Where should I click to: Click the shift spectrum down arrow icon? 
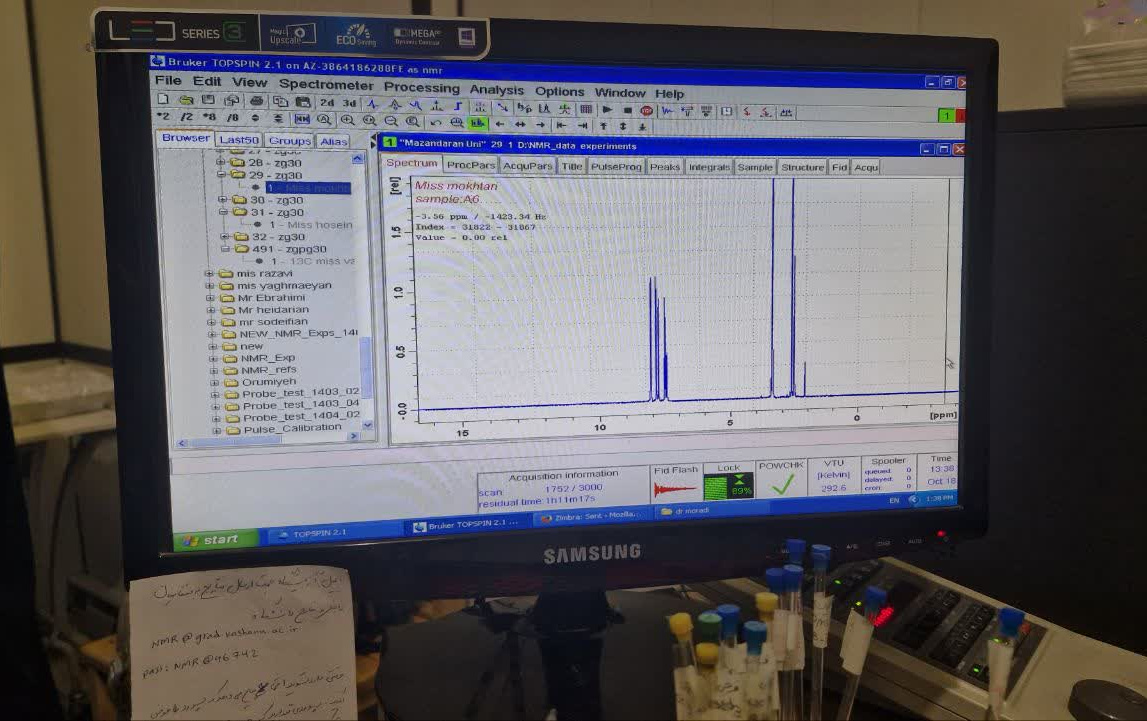pos(642,127)
